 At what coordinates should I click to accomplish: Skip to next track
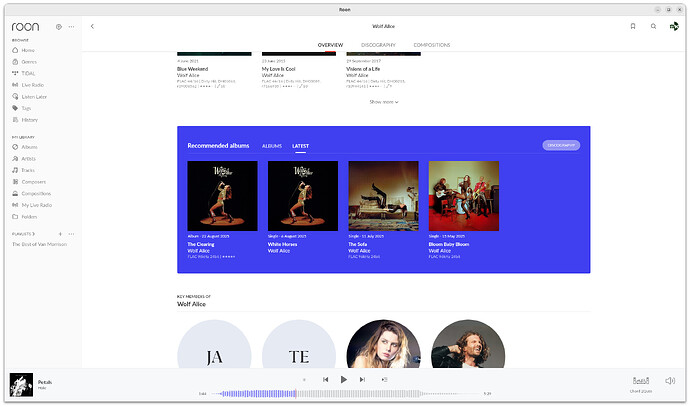pos(362,380)
